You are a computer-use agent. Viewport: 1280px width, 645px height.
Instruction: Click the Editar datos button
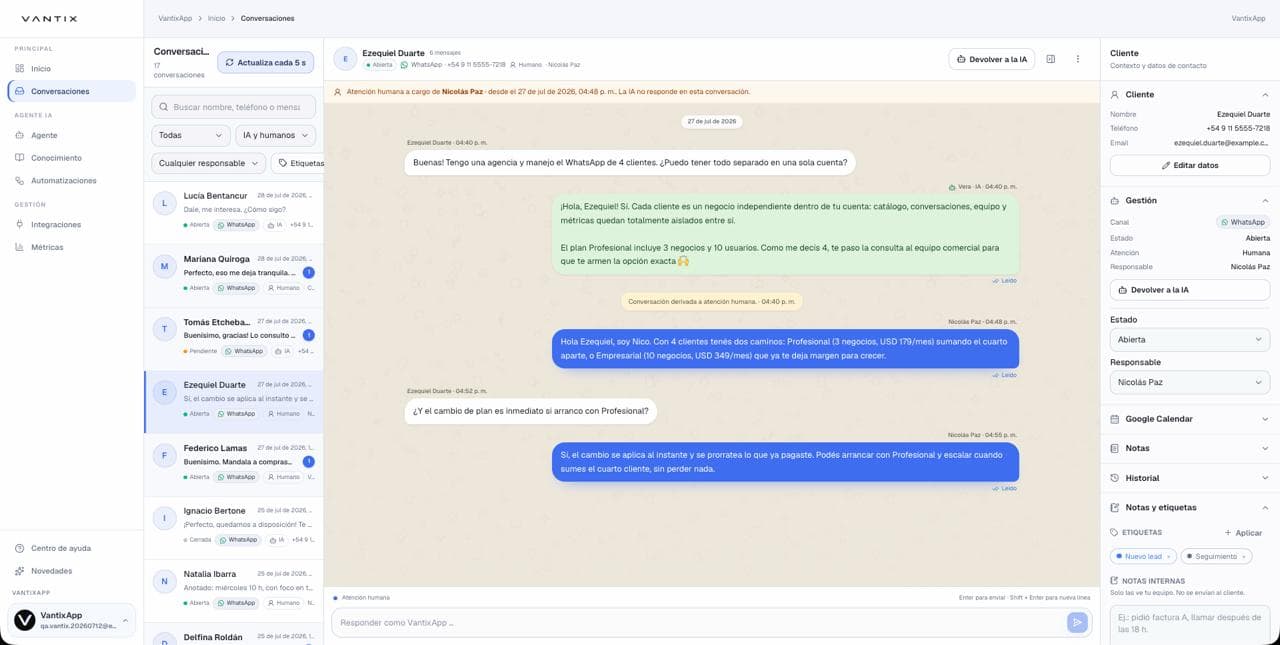(x=1190, y=165)
